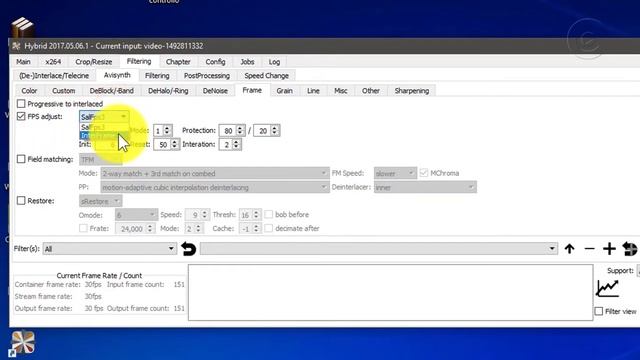Open the FM Speed slower dropdown
This screenshot has height=360, width=640.
tap(395, 173)
